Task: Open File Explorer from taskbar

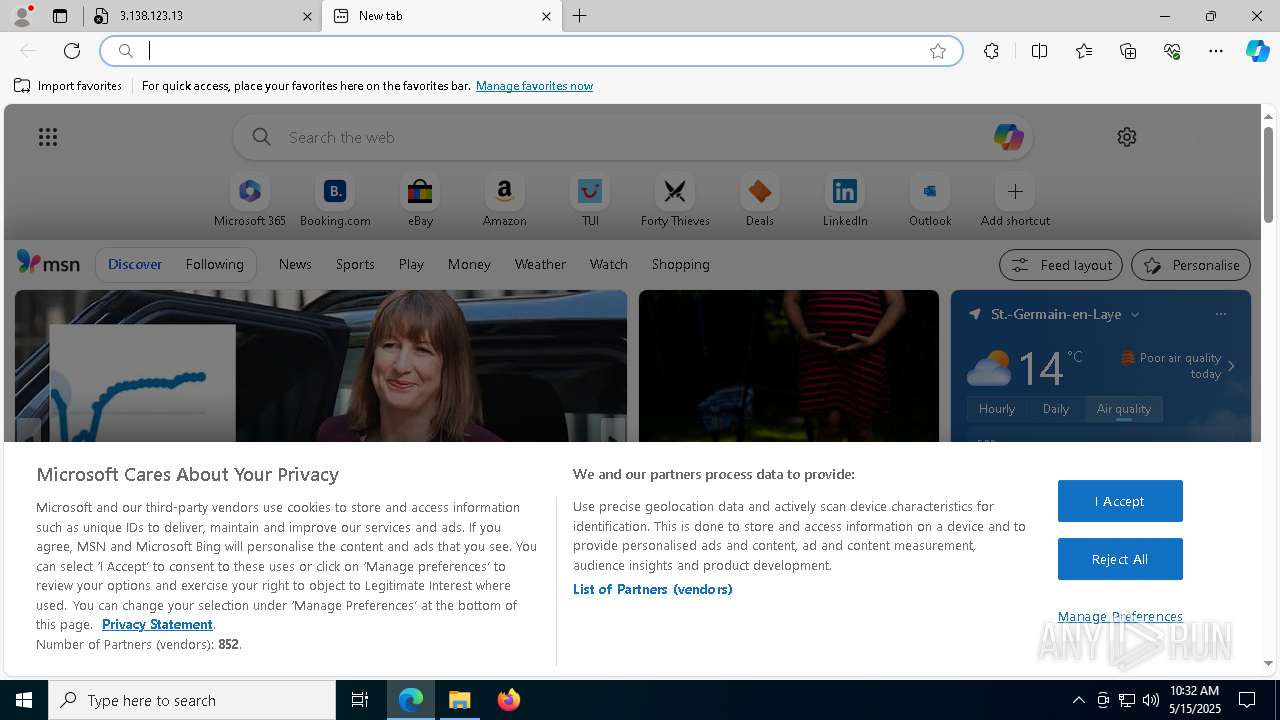Action: [460, 700]
